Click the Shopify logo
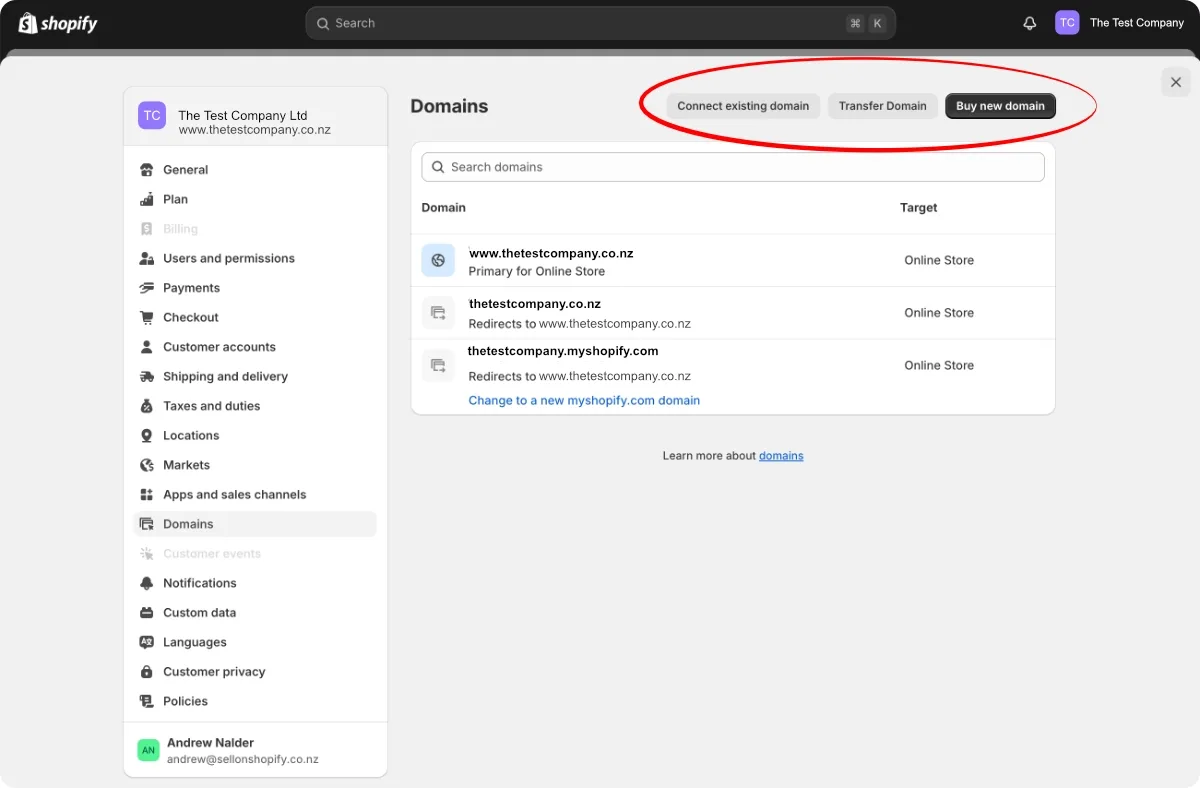 [58, 23]
